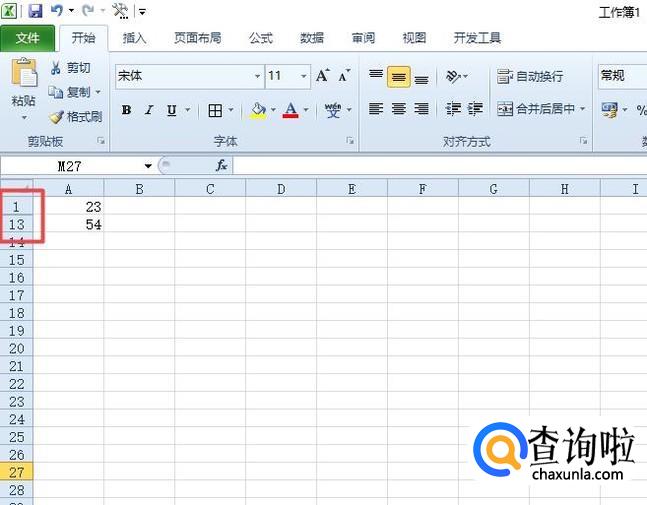Toggle Underline formatting

tap(172, 110)
